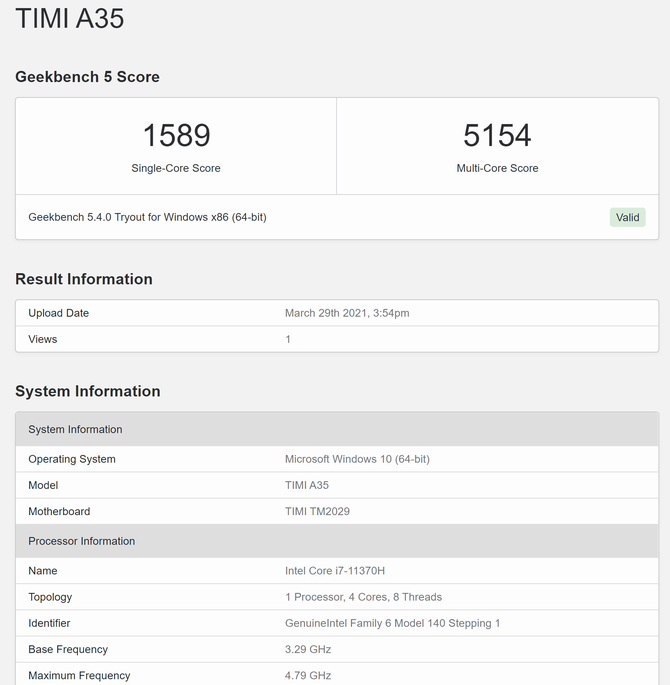The height and width of the screenshot is (685, 670).
Task: Click the Topology value with 4 Cores
Action: point(363,597)
